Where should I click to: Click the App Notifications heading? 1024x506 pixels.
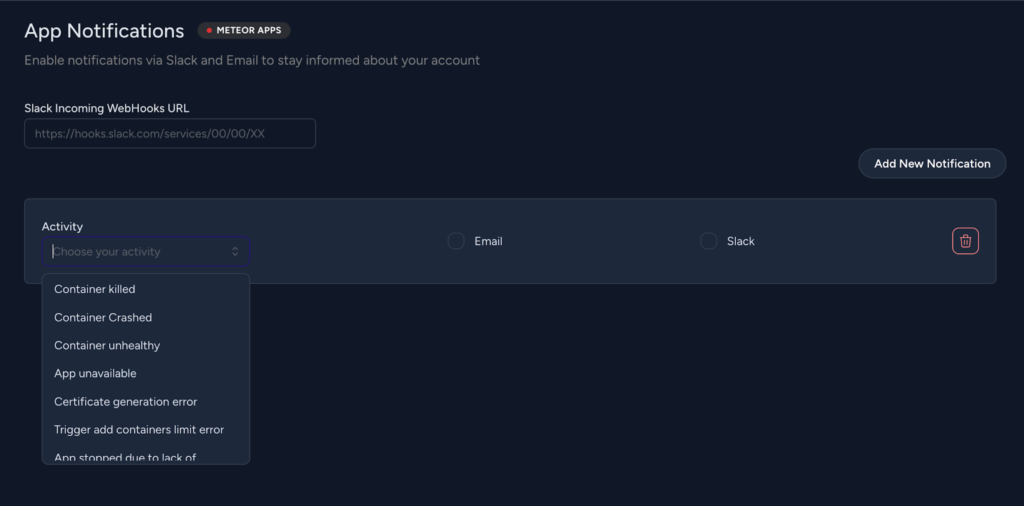coord(104,31)
